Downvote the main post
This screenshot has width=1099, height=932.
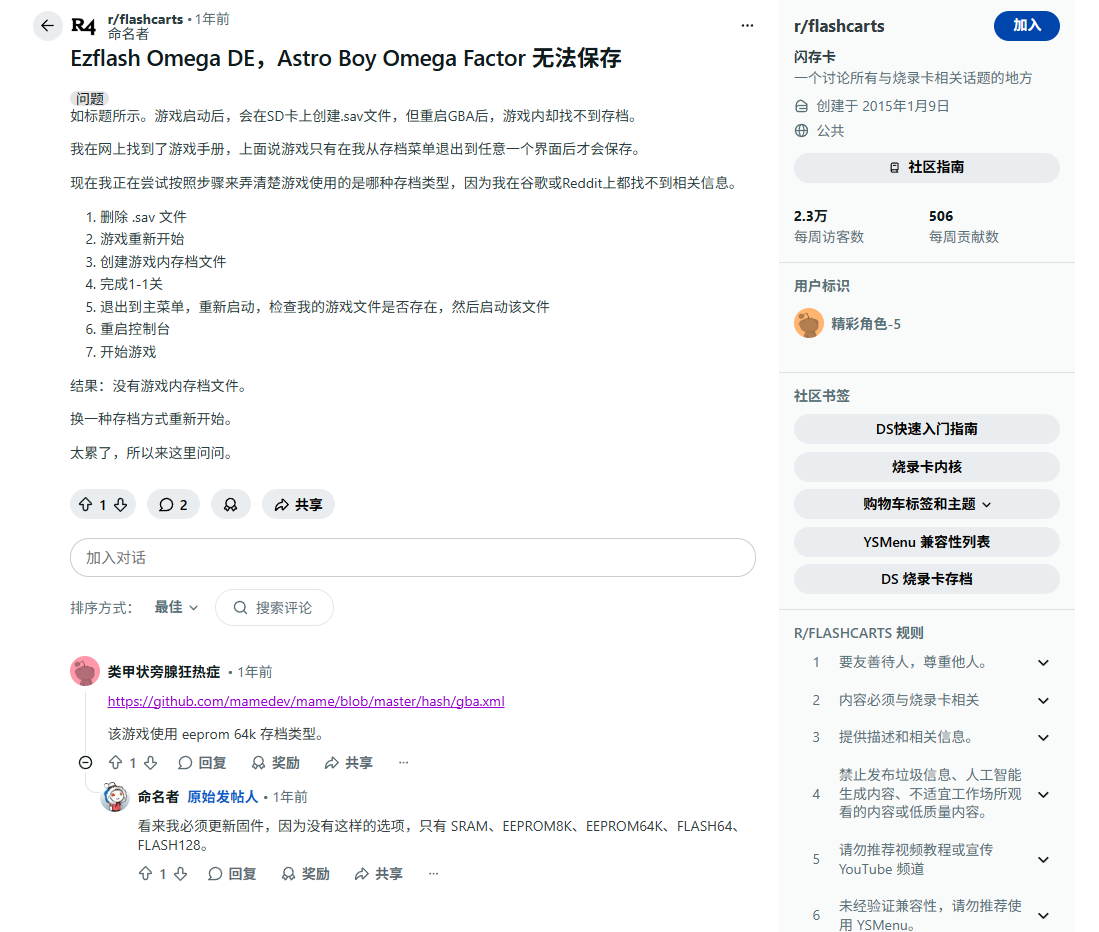(120, 505)
